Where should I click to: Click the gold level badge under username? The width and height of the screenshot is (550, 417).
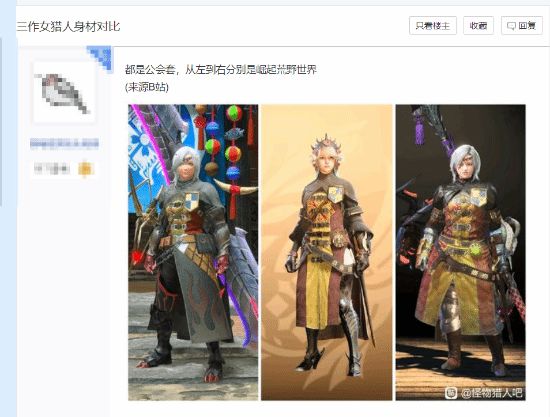(x=86, y=169)
